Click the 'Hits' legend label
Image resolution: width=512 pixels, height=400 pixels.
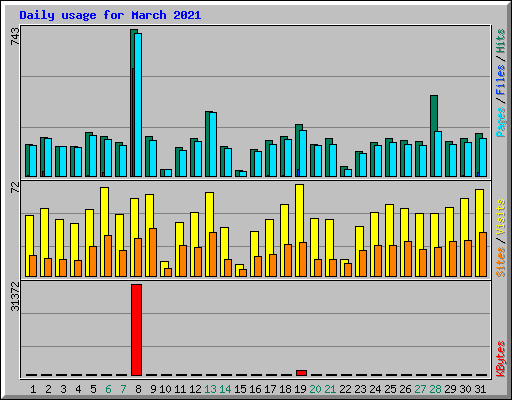point(501,41)
